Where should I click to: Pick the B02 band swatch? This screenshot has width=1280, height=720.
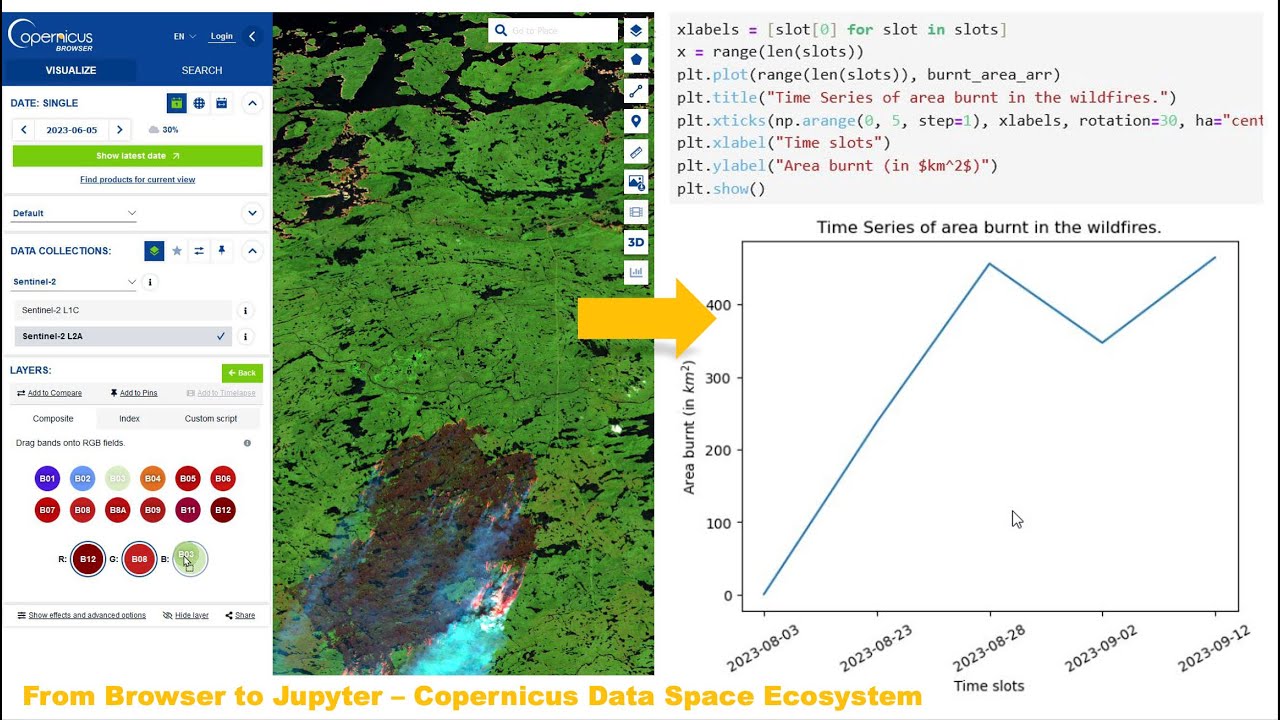click(82, 479)
